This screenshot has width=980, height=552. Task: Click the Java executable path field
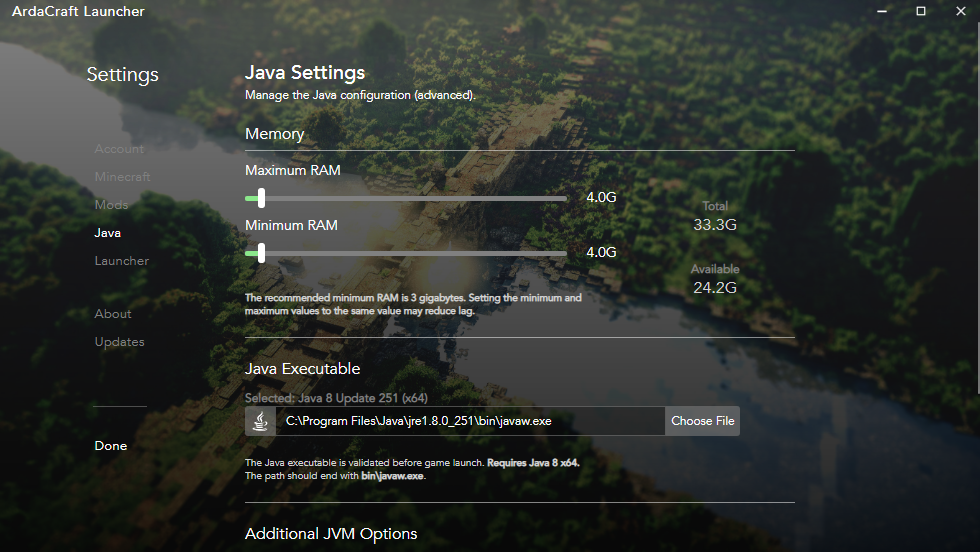click(x=470, y=421)
